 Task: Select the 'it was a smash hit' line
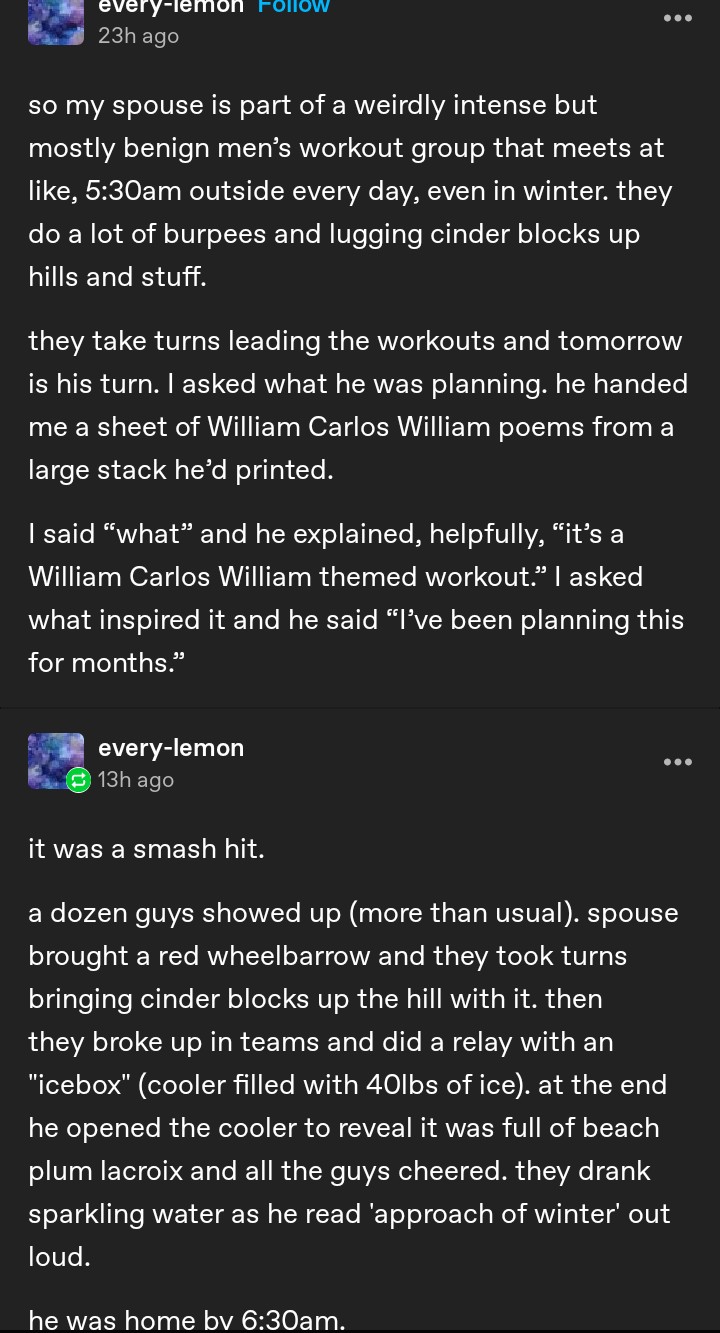pos(146,848)
